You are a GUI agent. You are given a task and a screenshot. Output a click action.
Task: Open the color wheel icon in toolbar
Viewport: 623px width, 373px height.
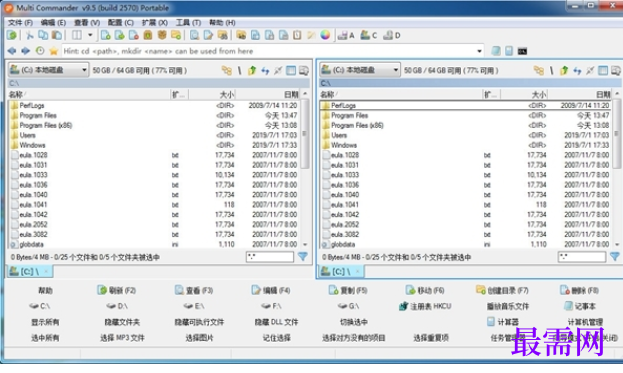tap(325, 35)
